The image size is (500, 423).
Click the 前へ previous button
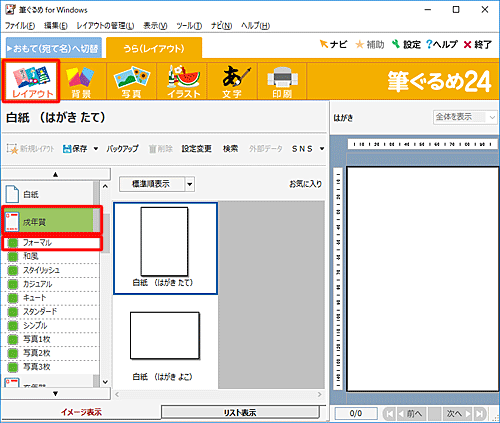tap(411, 414)
